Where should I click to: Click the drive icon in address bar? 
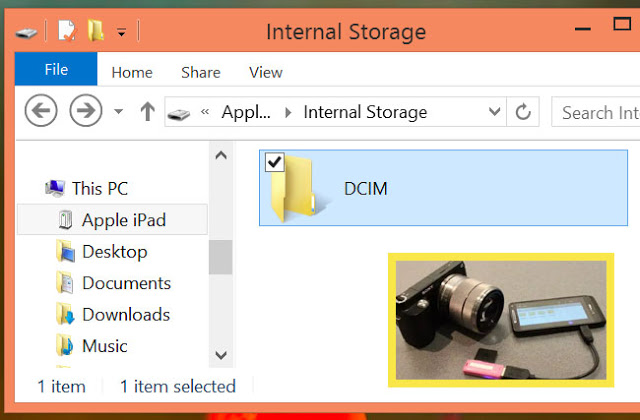(179, 114)
